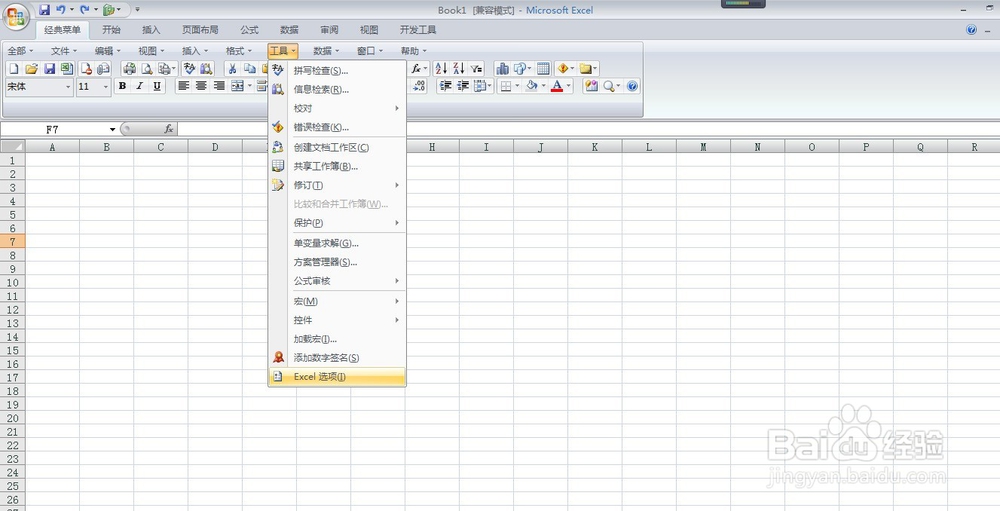Choose 信息检索 menu entry
Image resolution: width=1000 pixels, height=511 pixels.
click(x=337, y=90)
